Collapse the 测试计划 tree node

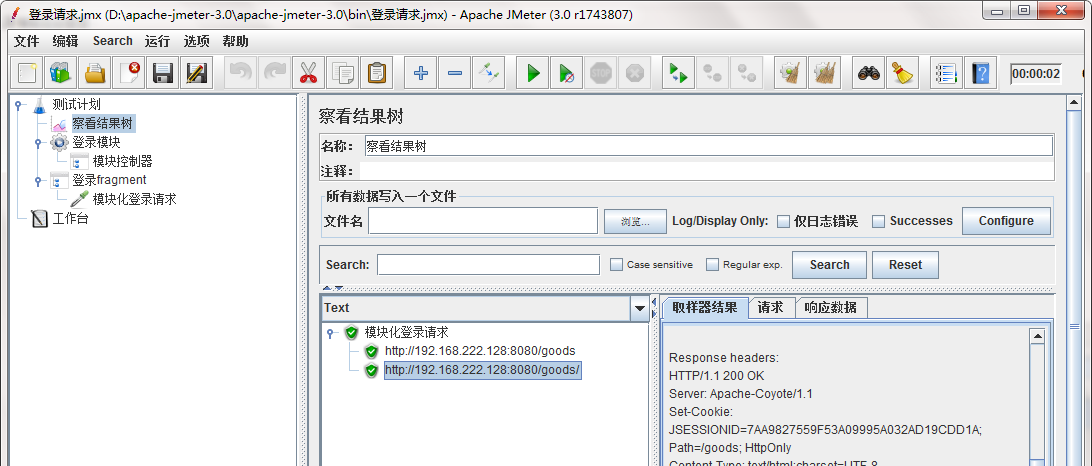18,105
